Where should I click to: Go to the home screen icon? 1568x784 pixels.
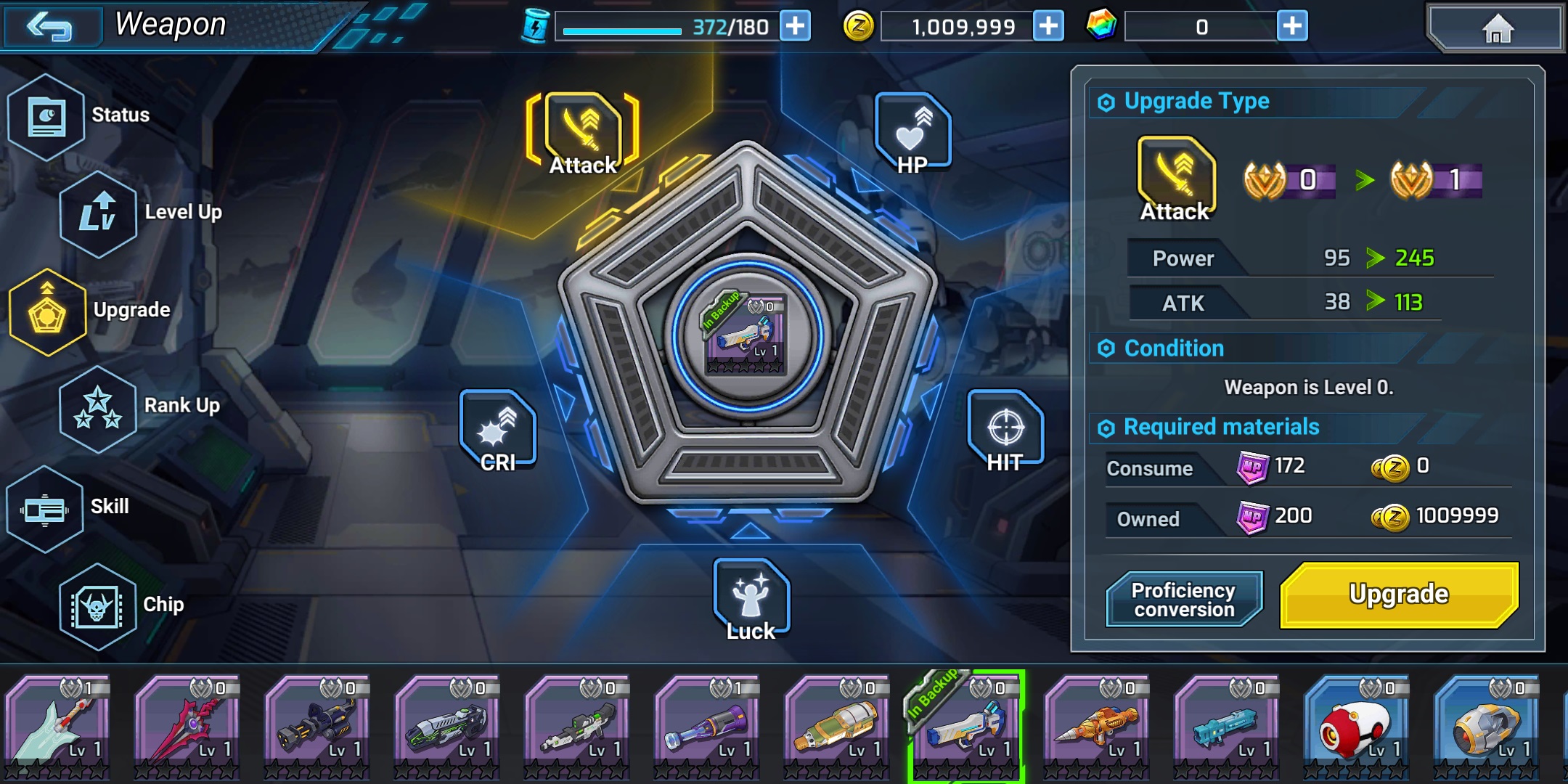[x=1496, y=28]
